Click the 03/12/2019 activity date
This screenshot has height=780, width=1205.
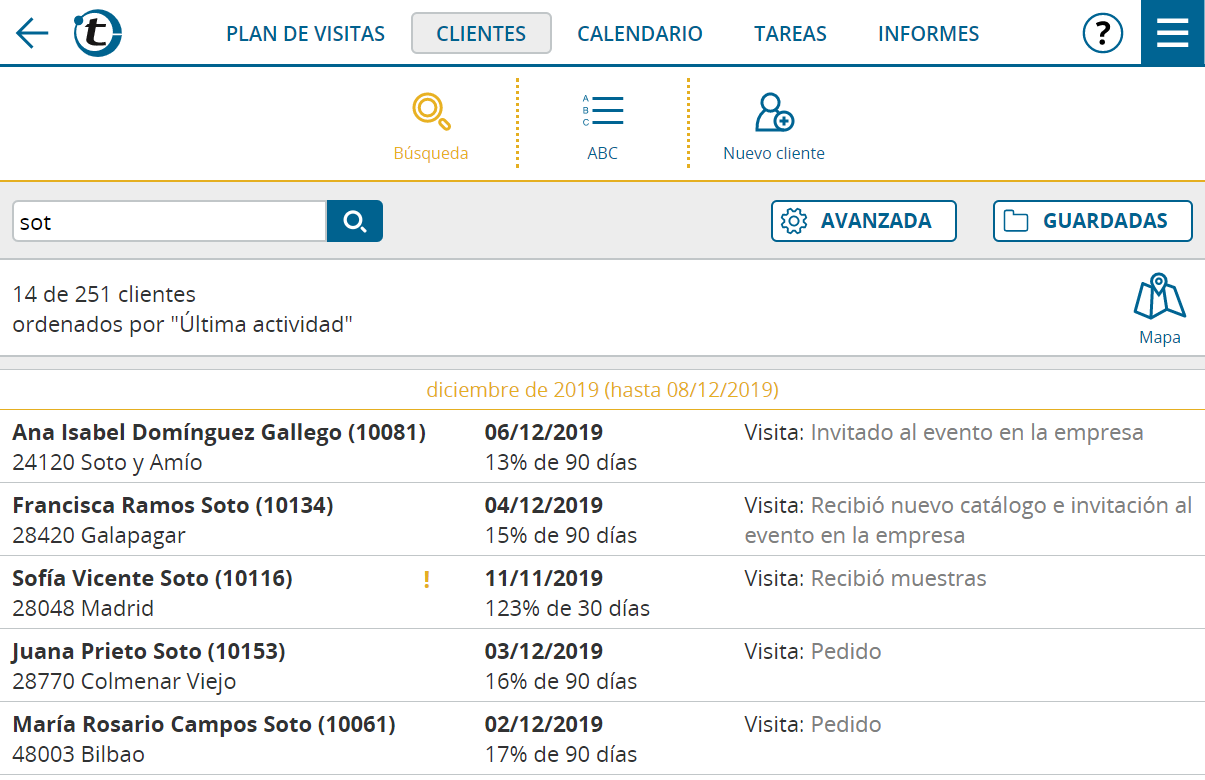tap(544, 652)
